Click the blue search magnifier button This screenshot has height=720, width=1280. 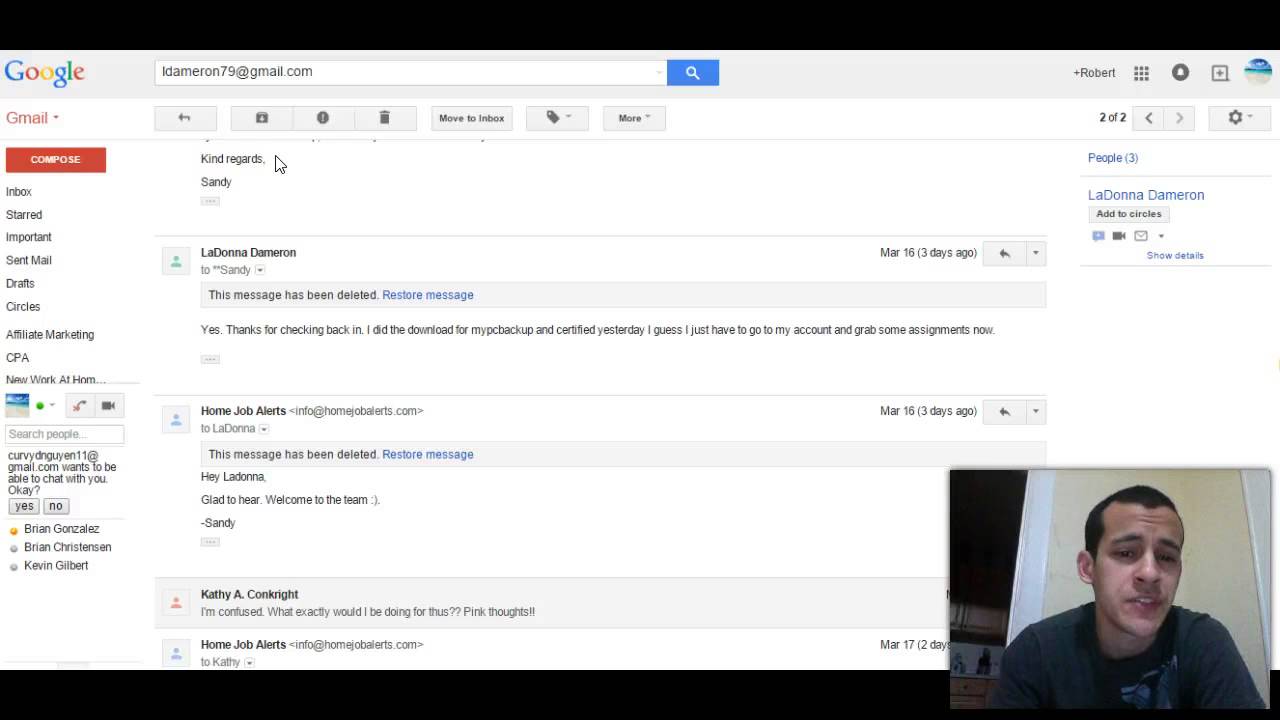pos(692,72)
